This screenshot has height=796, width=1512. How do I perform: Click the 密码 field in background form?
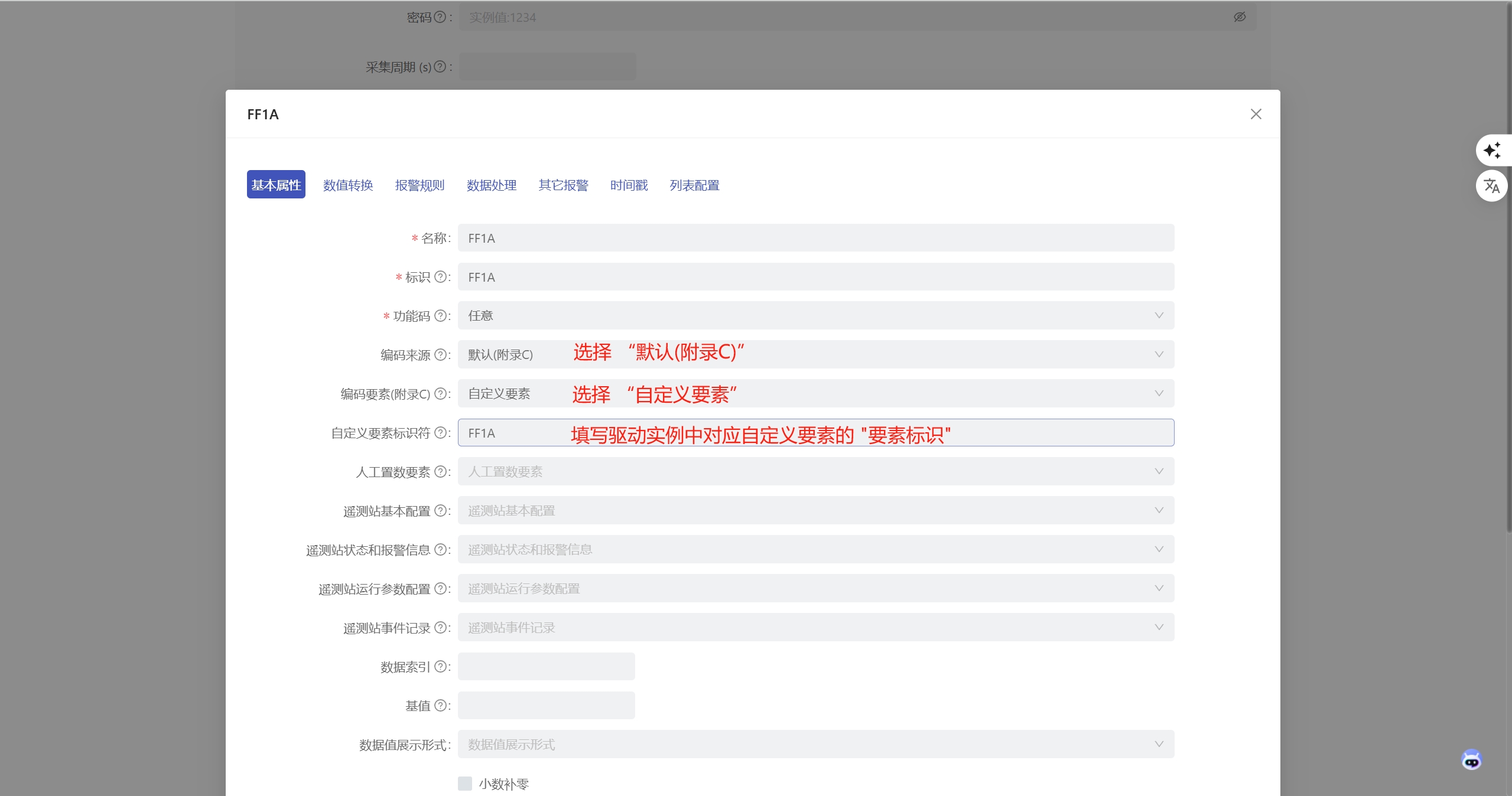pyautogui.click(x=857, y=17)
